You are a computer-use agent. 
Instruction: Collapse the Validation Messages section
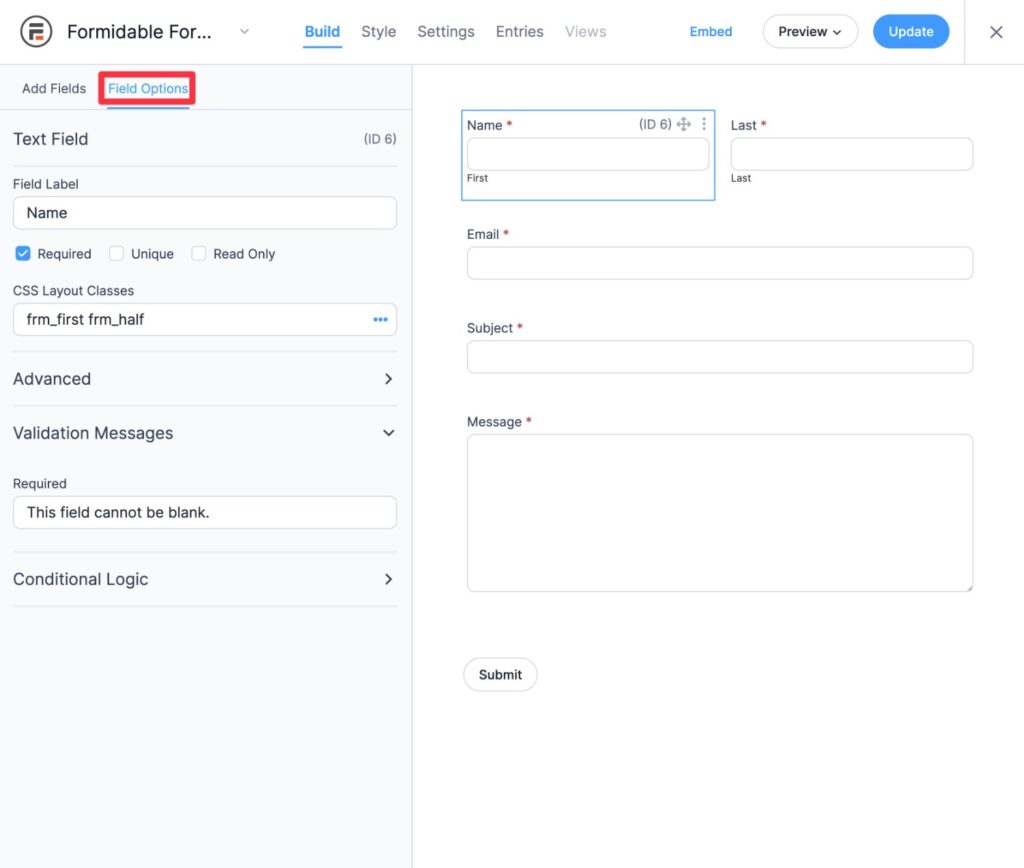(x=204, y=433)
